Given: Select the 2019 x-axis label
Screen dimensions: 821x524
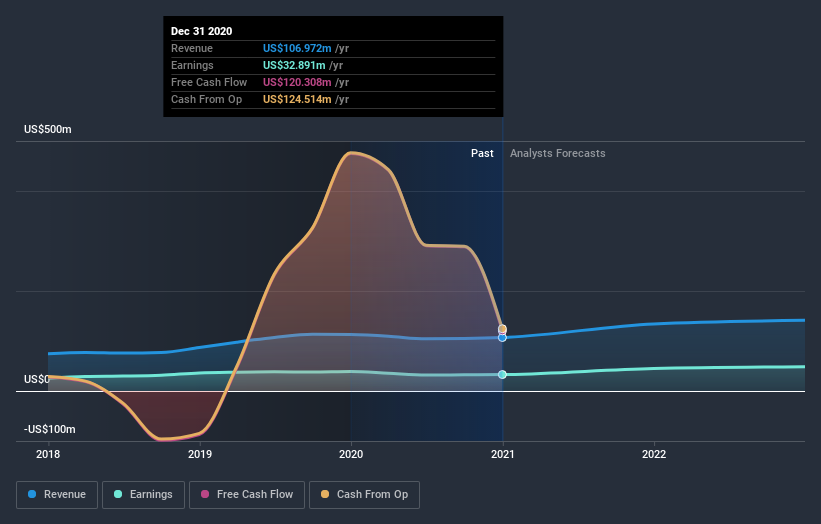Looking at the screenshot, I should coord(199,454).
